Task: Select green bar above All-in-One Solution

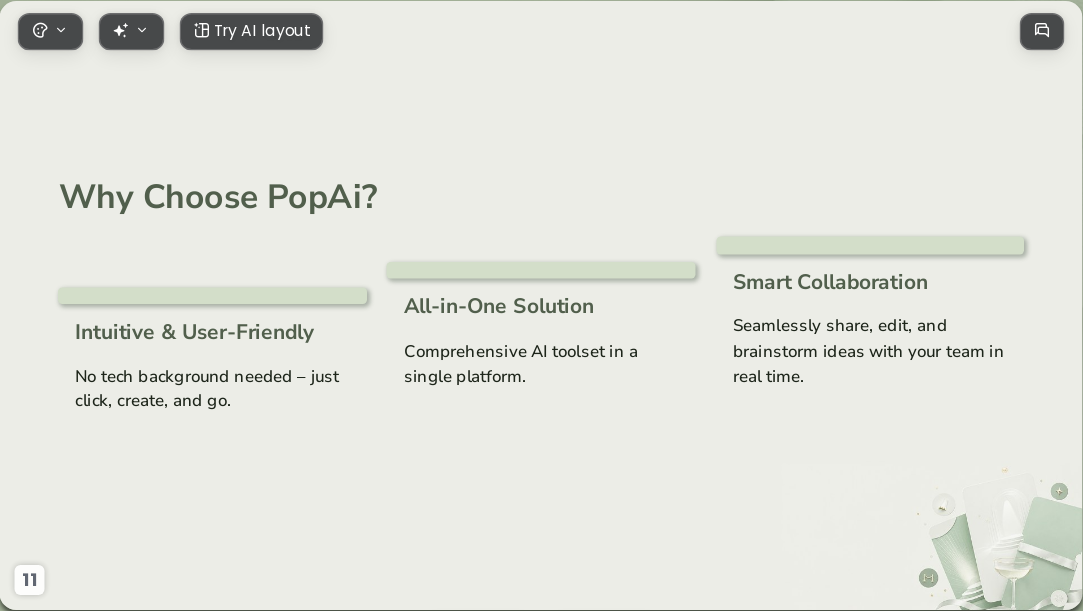Action: coord(541,270)
